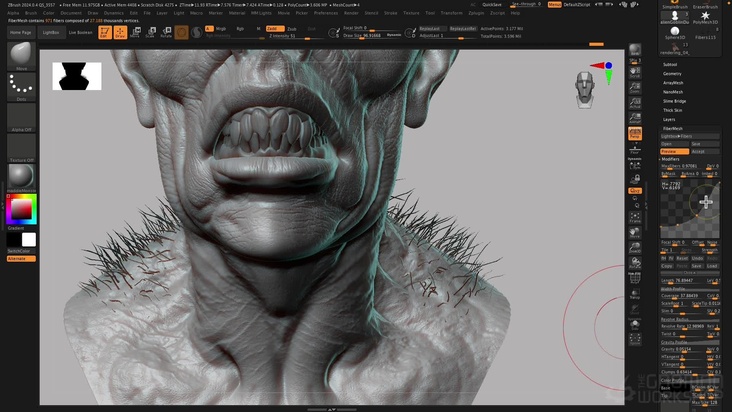Click the Actual size icon
Image resolution: width=732 pixels, height=412 pixels.
(x=635, y=103)
